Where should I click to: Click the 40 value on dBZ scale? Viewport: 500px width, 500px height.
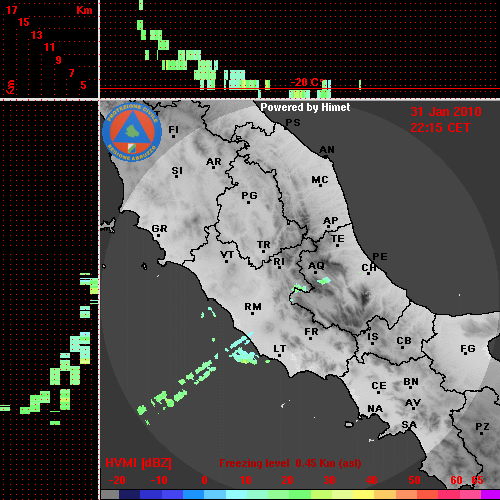tap(372, 480)
